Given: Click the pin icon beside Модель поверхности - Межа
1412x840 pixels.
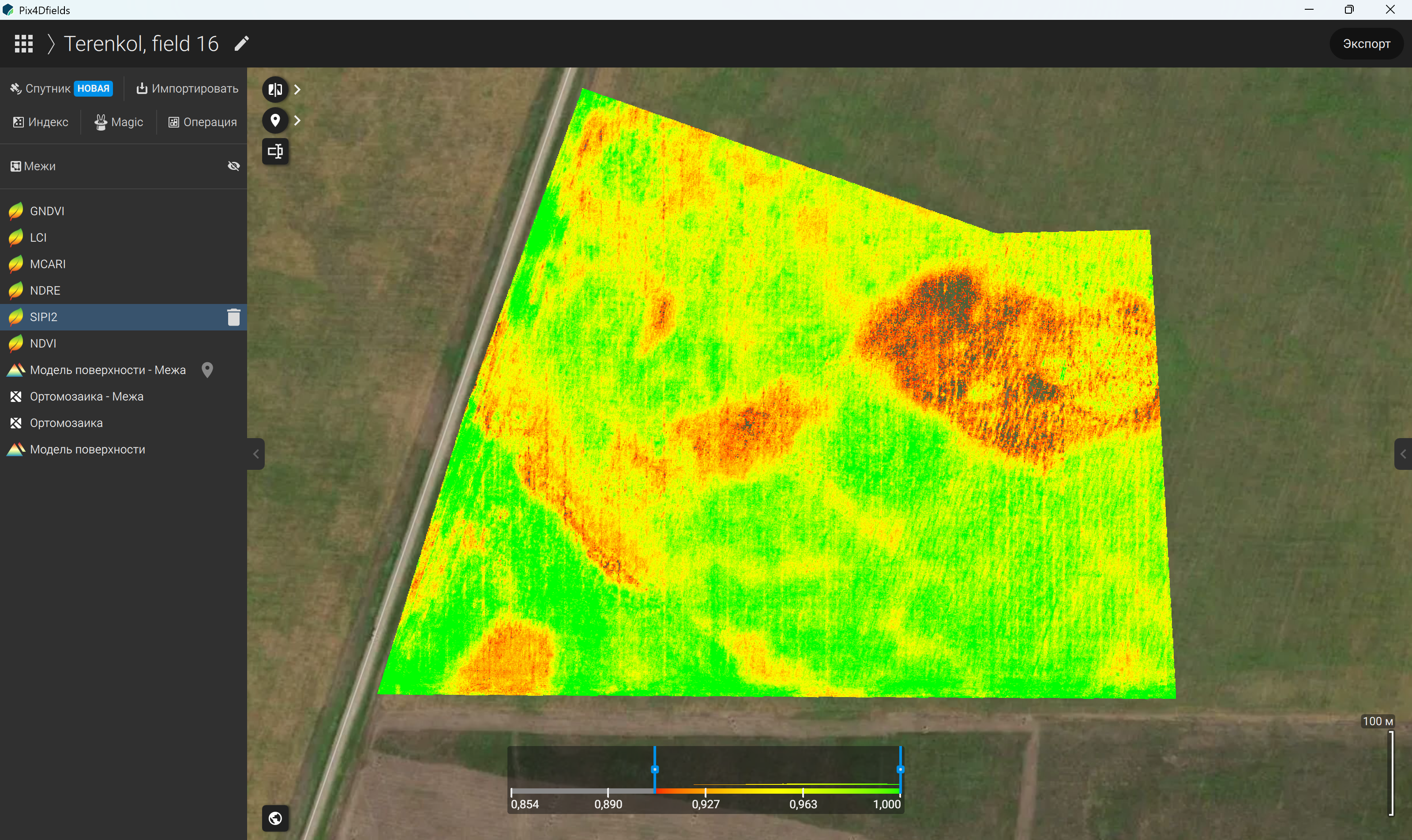Looking at the screenshot, I should pos(207,370).
